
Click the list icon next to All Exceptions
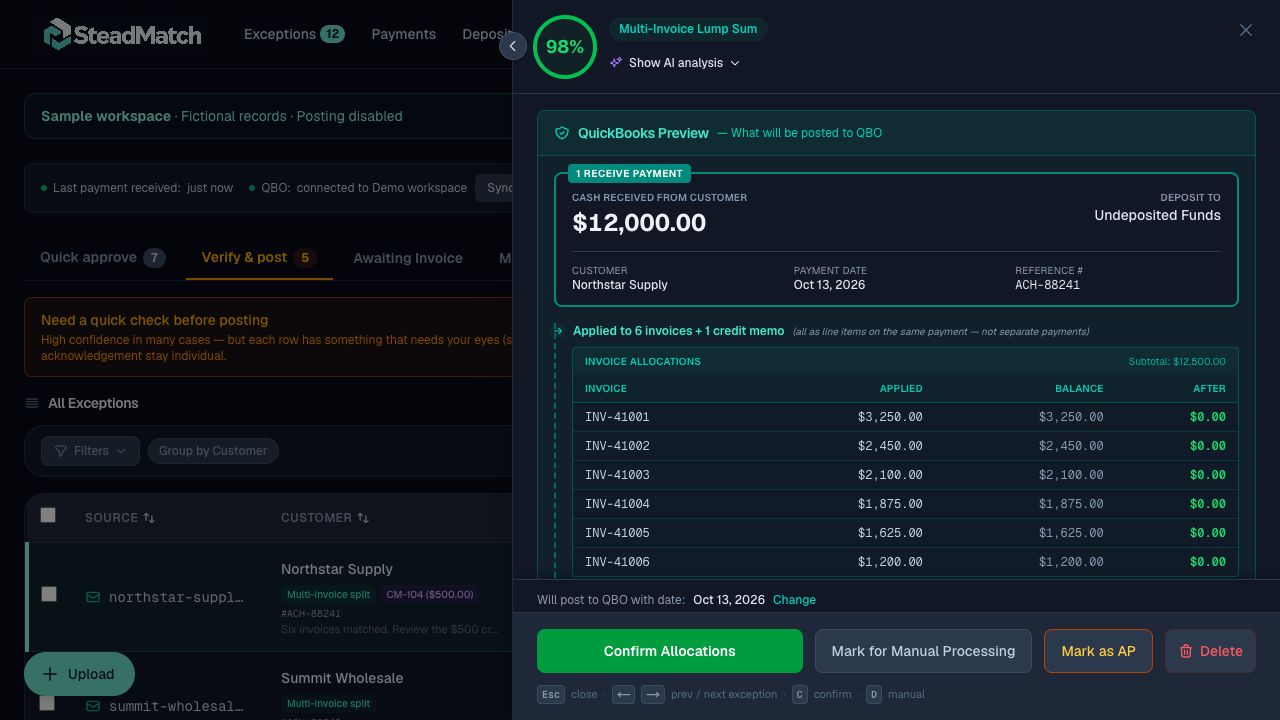tap(32, 403)
